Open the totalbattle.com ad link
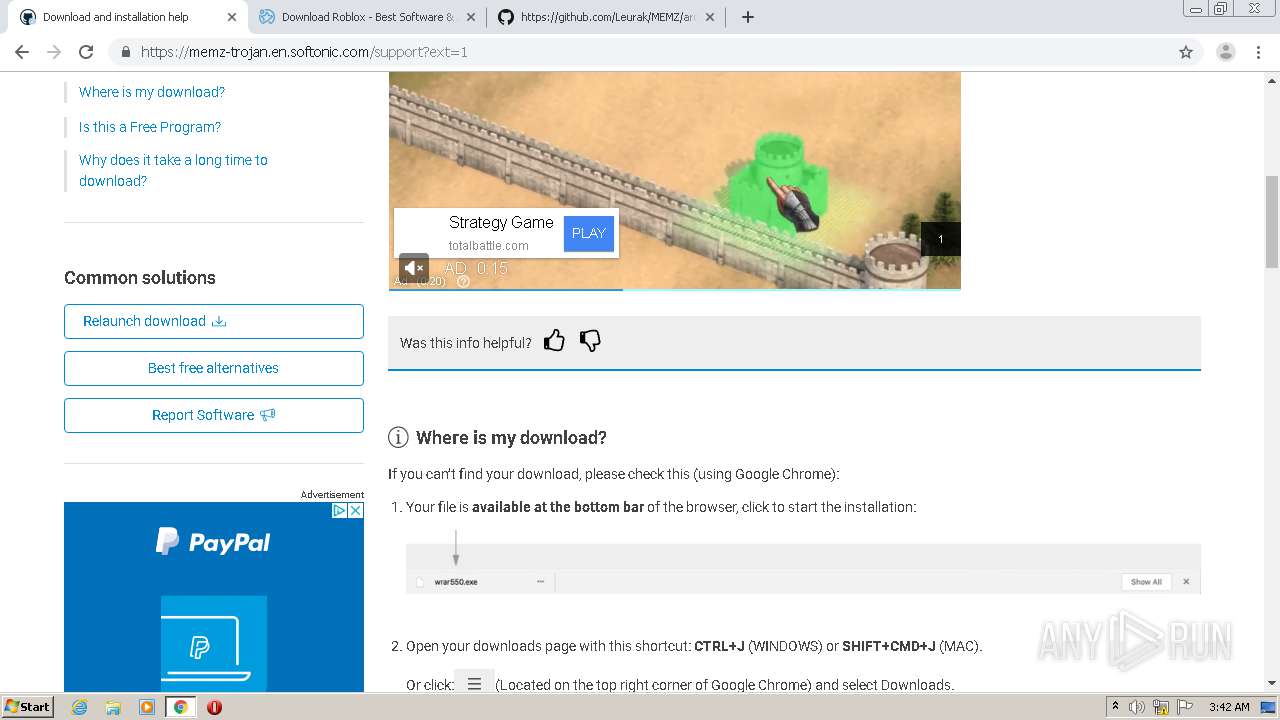This screenshot has height=720, width=1280. coord(488,245)
